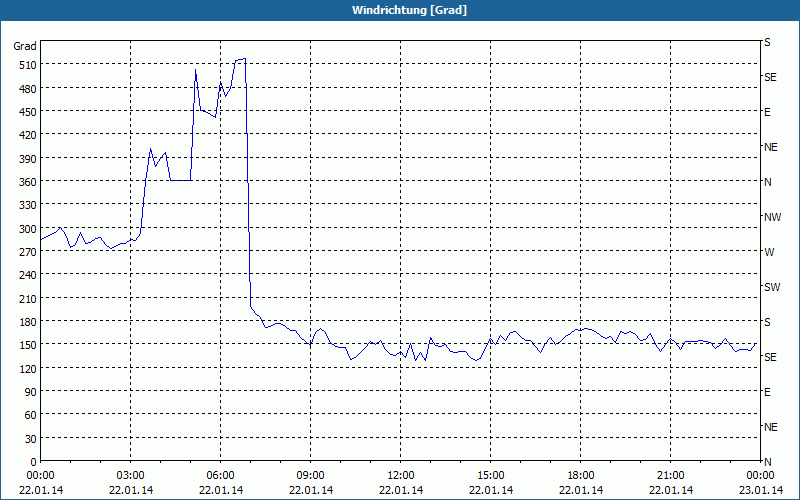Screen dimensions: 800x500
Task: Pick the 09:00 time tick label
Action: [x=311, y=476]
